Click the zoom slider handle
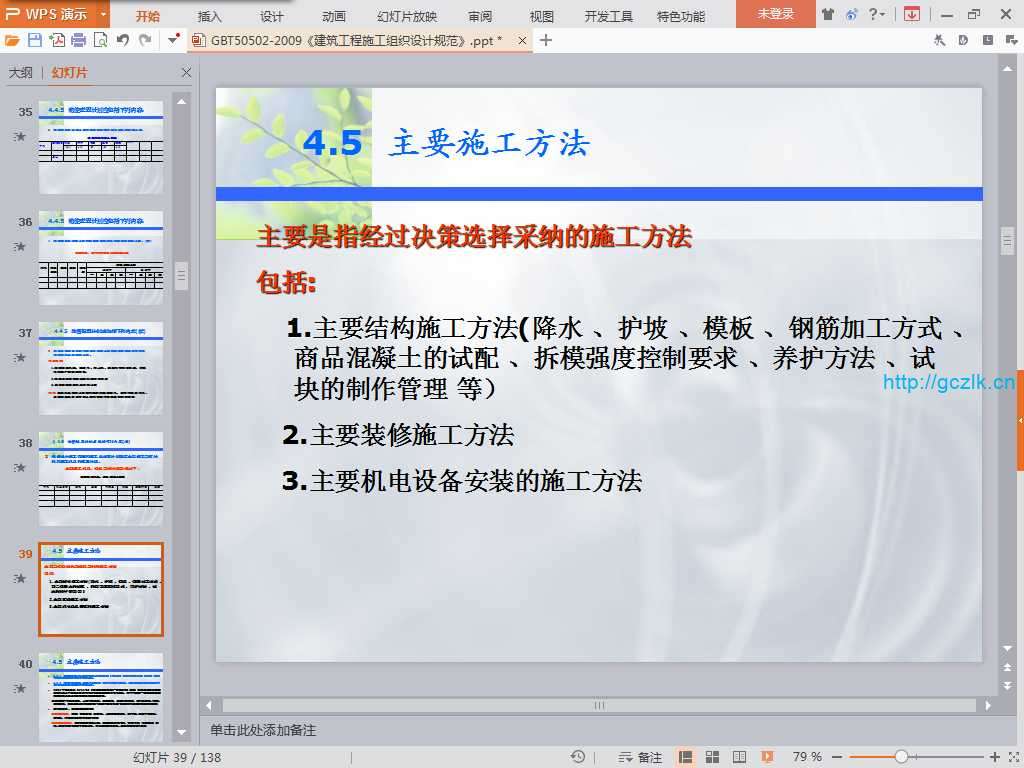The height and width of the screenshot is (768, 1024). coord(901,757)
